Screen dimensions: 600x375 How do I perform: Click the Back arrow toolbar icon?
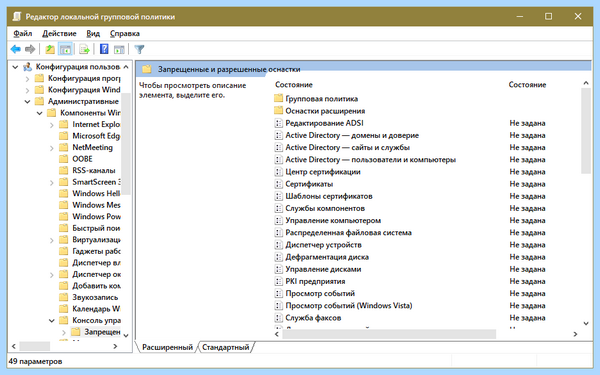coord(16,49)
